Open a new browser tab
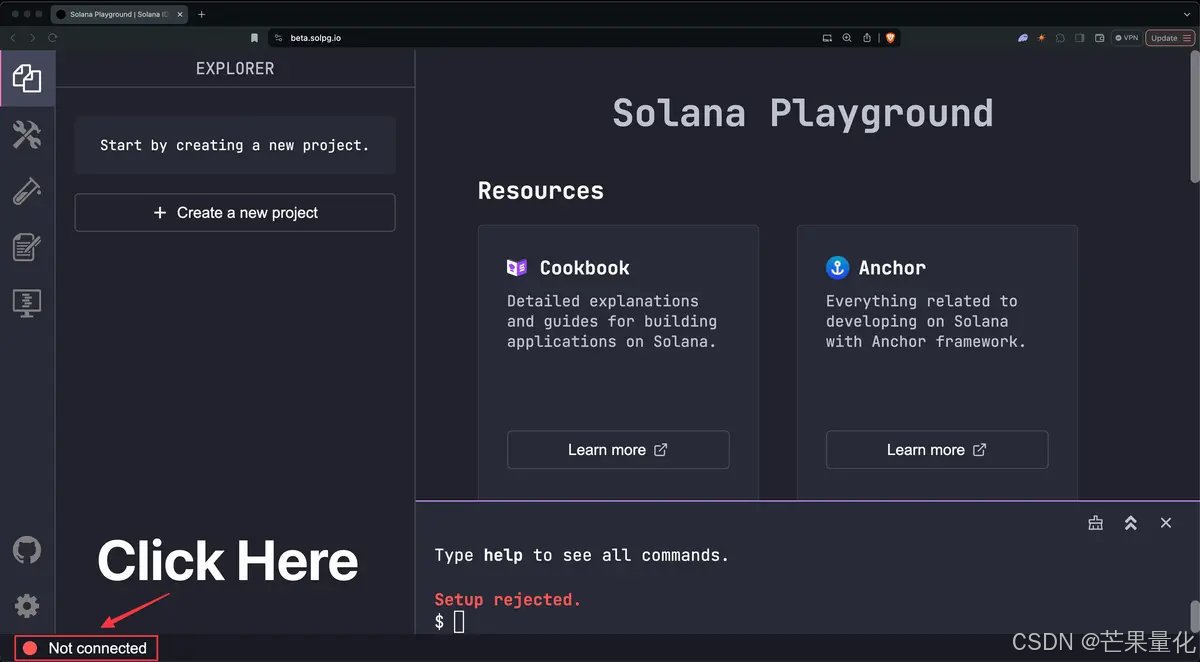The height and width of the screenshot is (662, 1200). (x=201, y=14)
